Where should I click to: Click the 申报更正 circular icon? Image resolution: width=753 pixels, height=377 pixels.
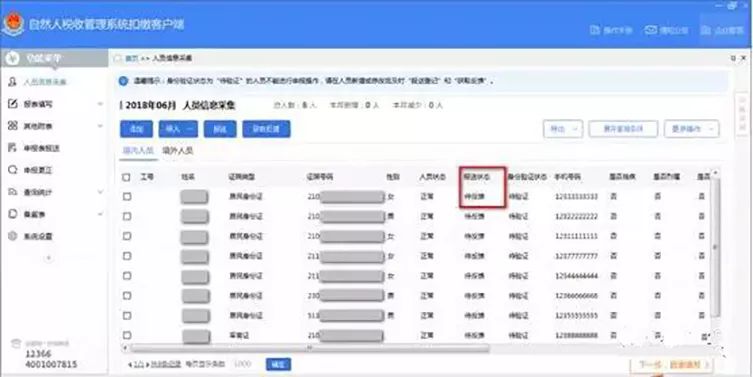tap(13, 170)
